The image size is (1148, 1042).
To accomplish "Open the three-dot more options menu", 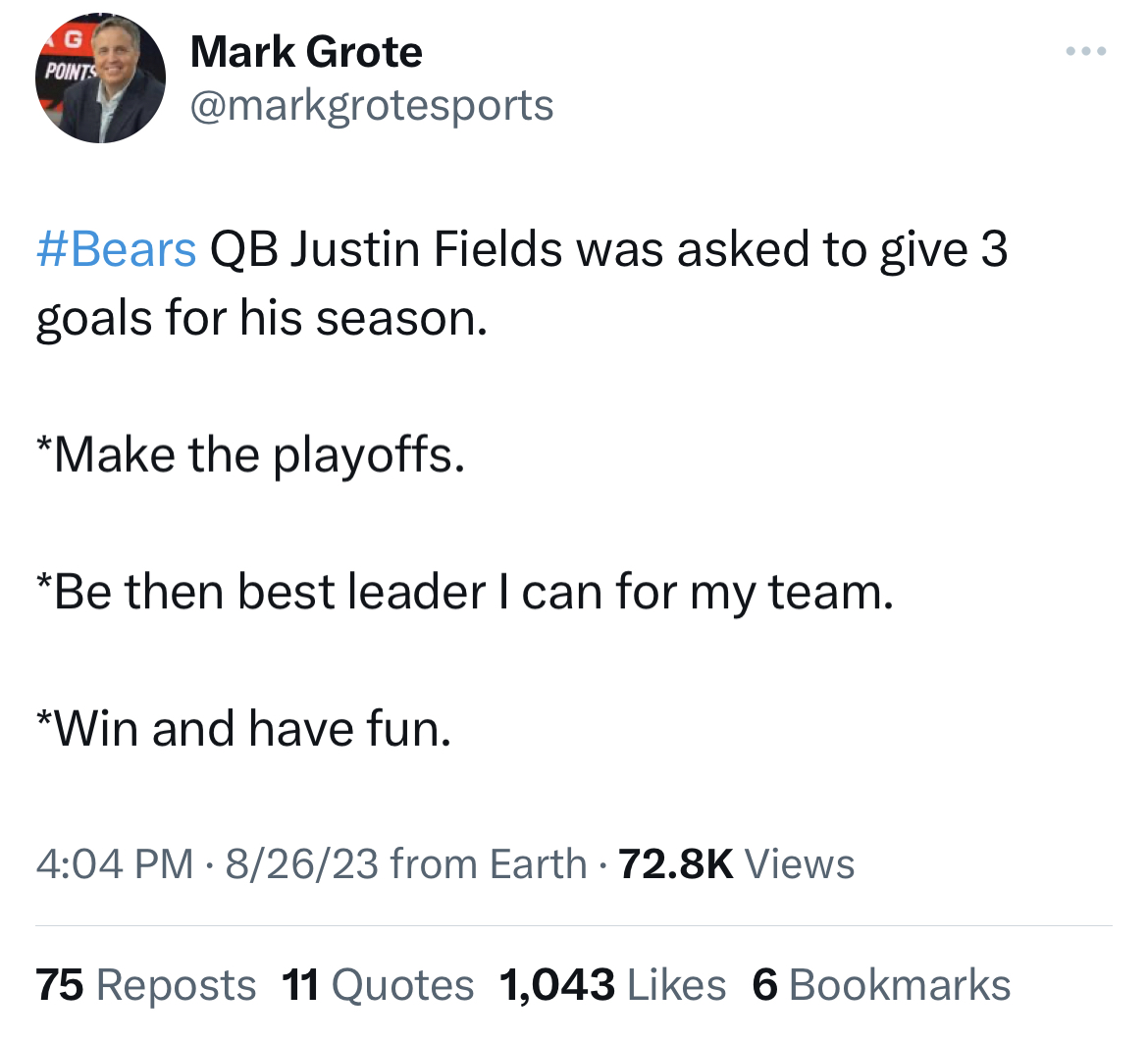I will pos(1086,52).
